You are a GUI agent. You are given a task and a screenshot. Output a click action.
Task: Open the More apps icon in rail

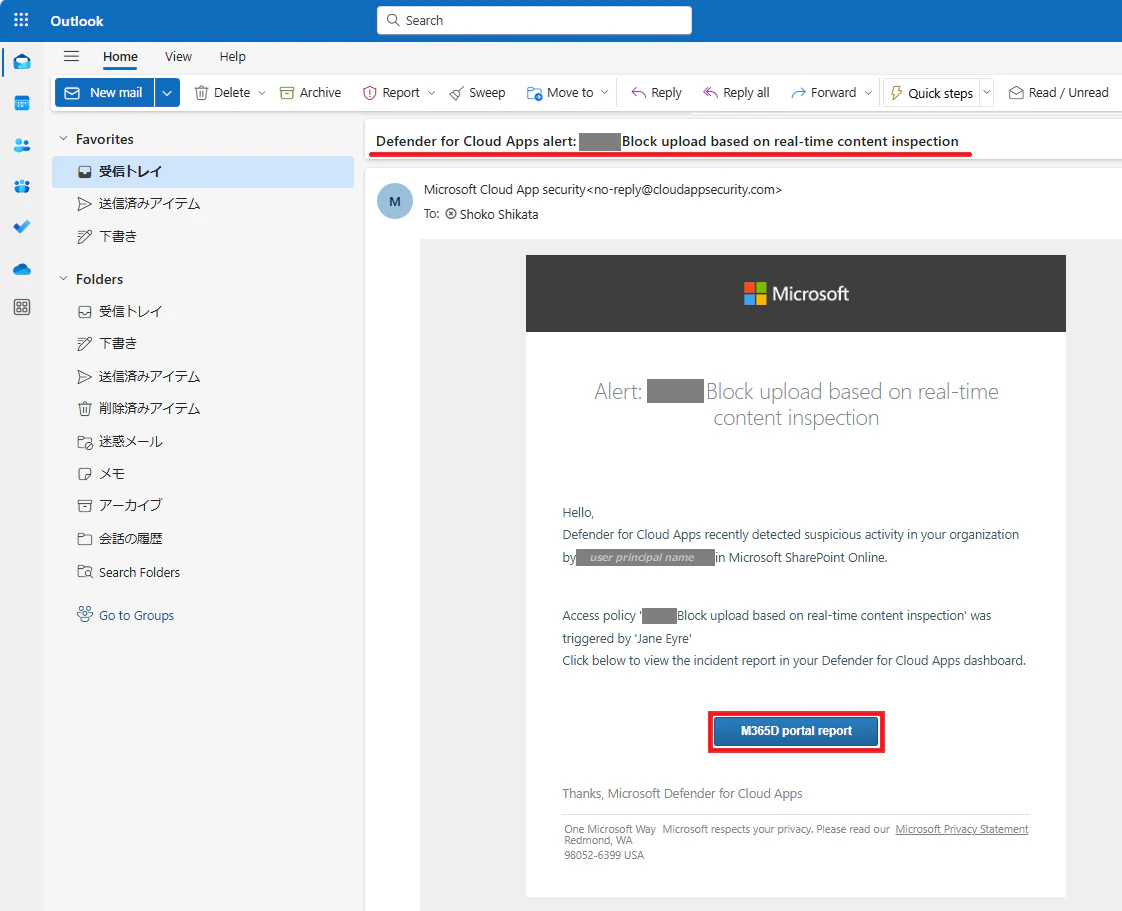click(22, 308)
